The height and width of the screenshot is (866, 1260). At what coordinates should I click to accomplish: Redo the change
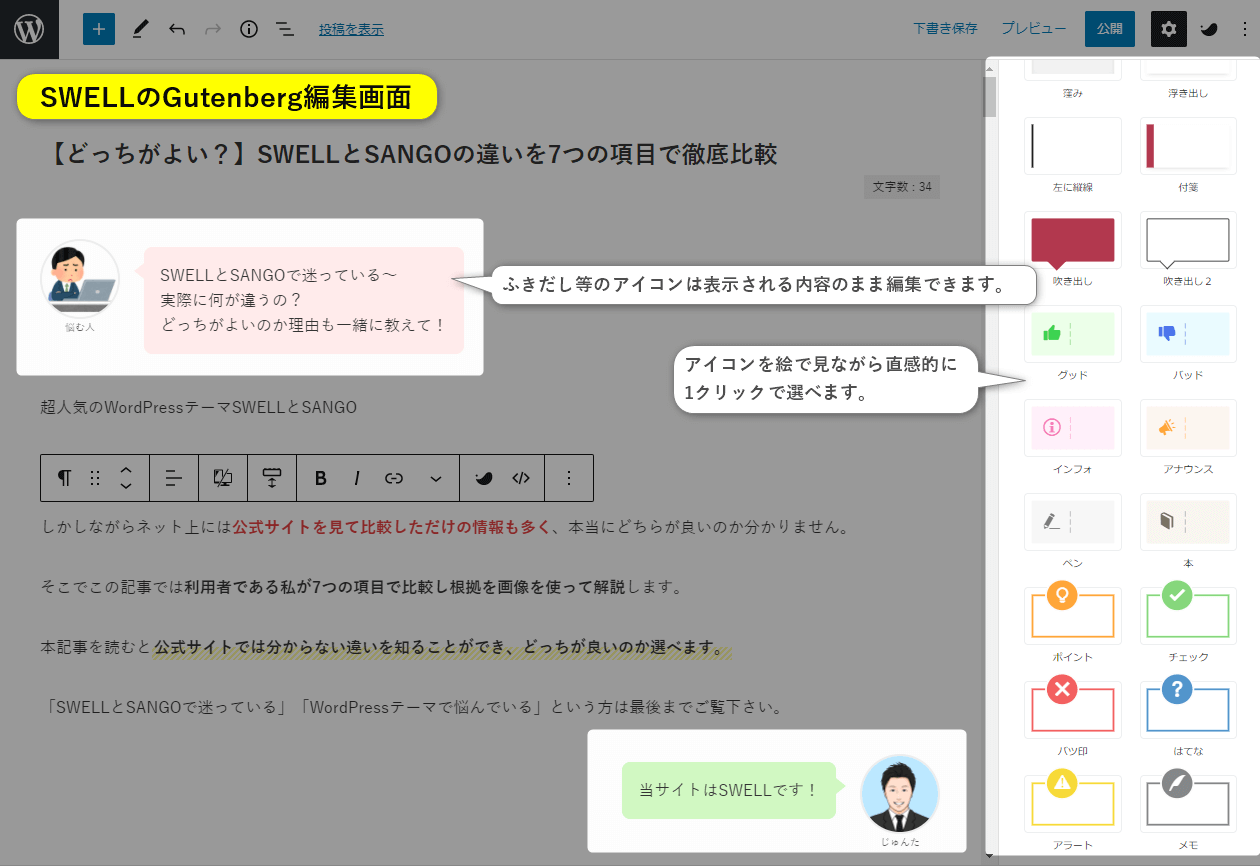(x=213, y=29)
